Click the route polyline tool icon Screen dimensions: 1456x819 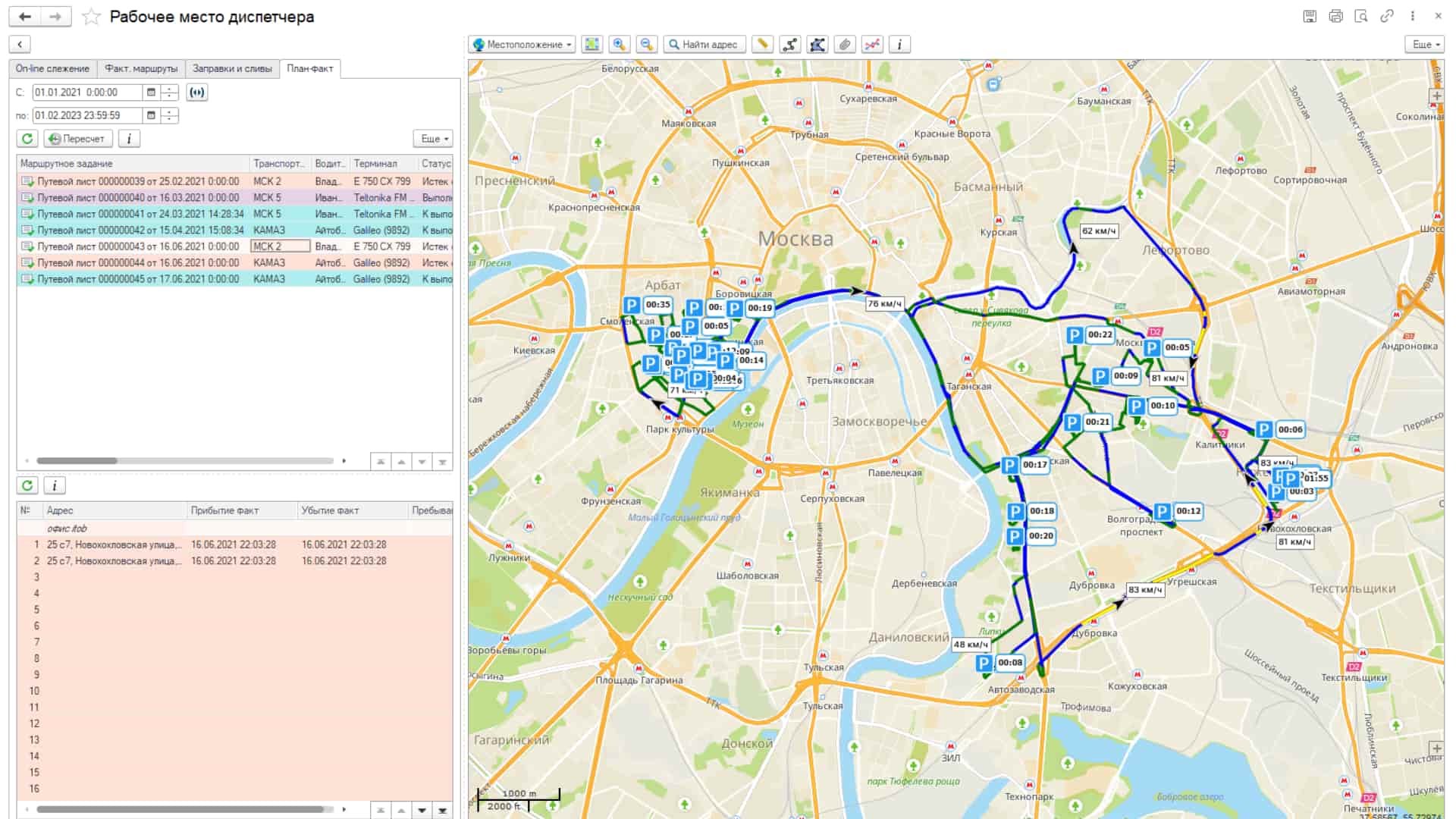tap(789, 45)
